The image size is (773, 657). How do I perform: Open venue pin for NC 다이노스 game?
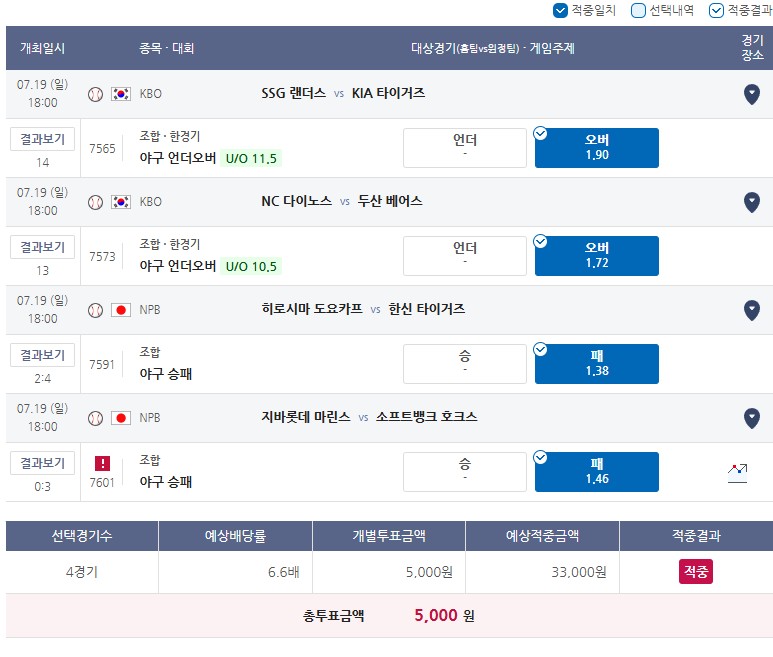(x=751, y=202)
